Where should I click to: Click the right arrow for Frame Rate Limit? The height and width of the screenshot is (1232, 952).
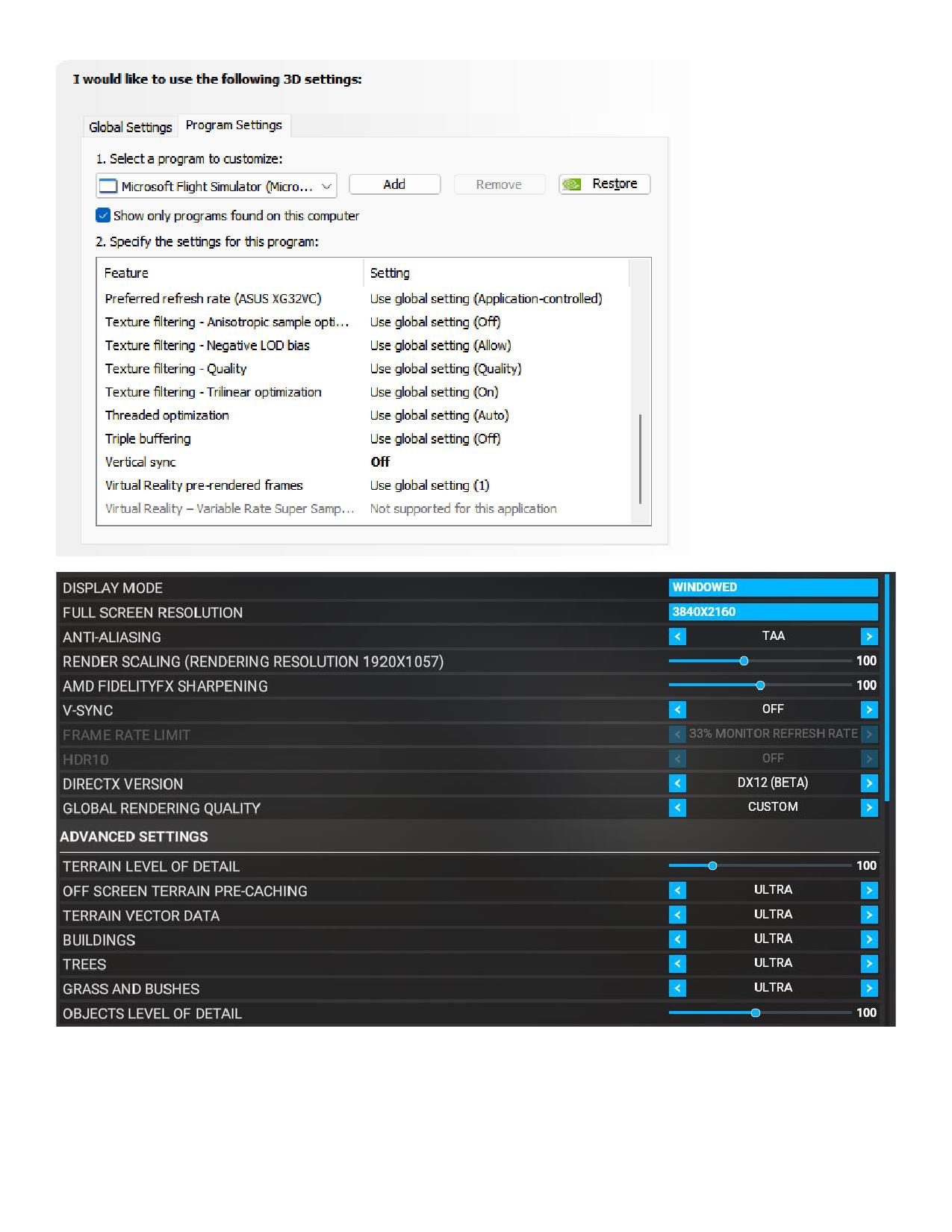pos(869,734)
